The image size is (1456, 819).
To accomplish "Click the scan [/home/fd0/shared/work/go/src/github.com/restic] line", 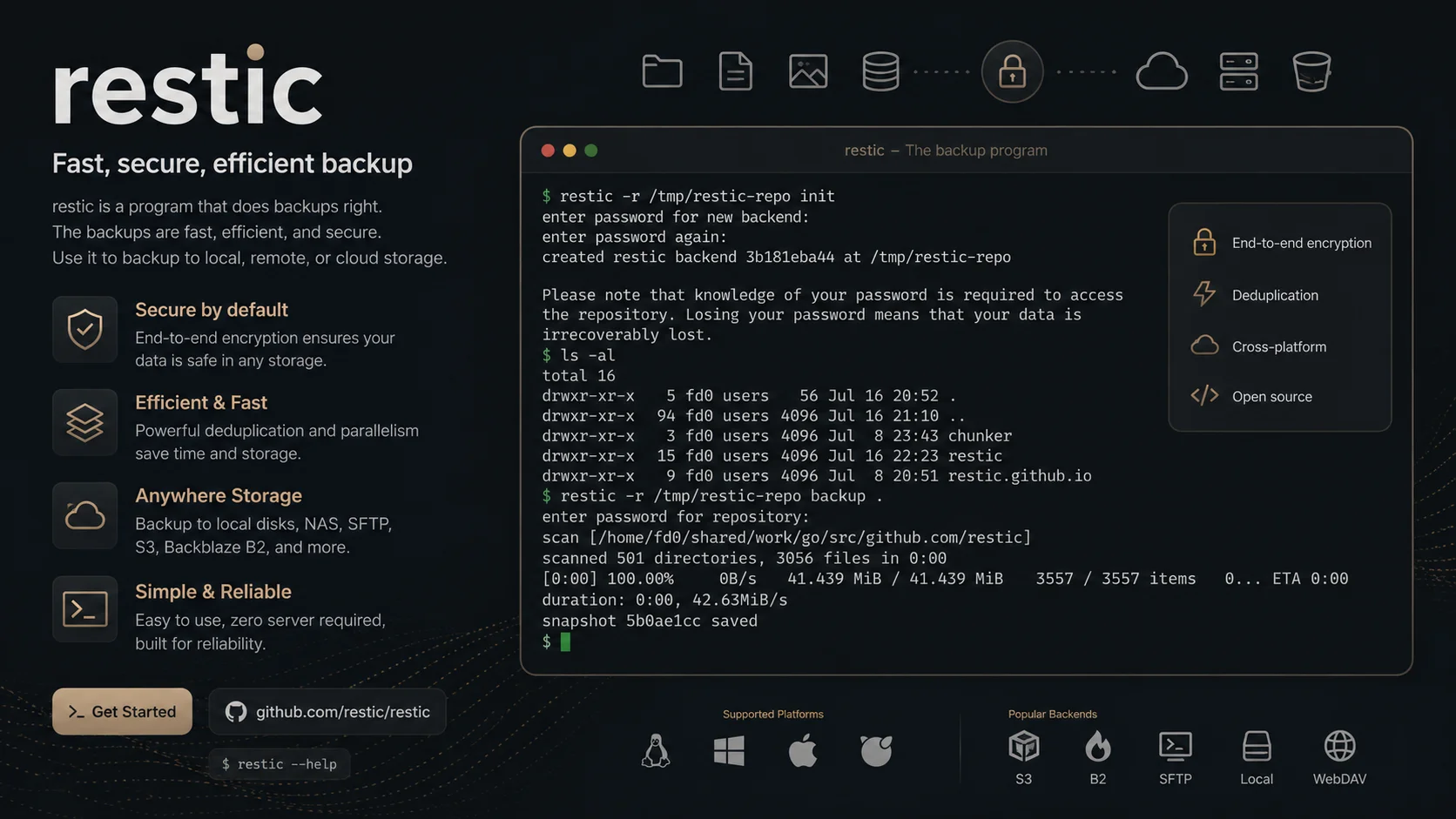I will coord(786,538).
